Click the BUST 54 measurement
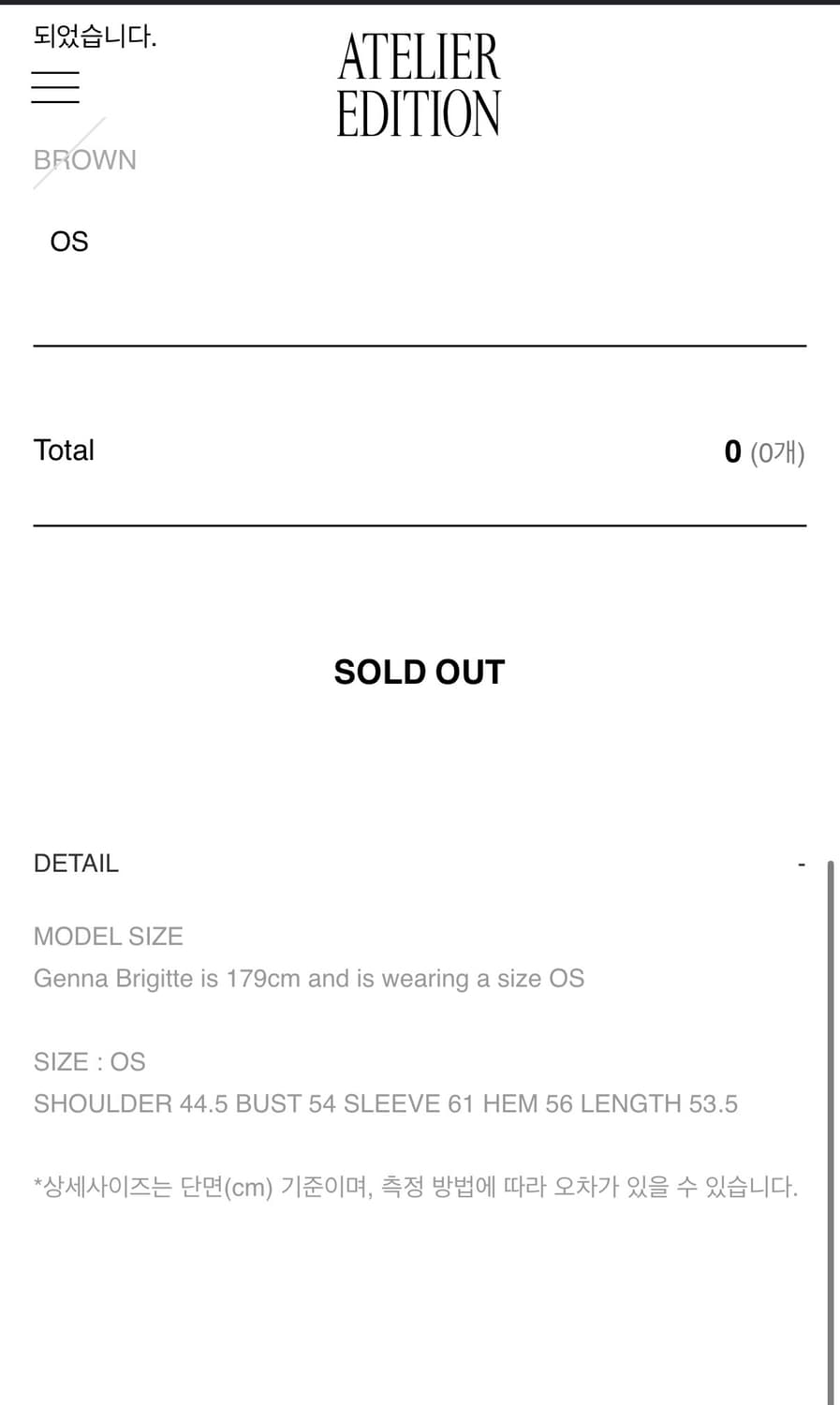This screenshot has height=1405, width=840. point(285,1104)
